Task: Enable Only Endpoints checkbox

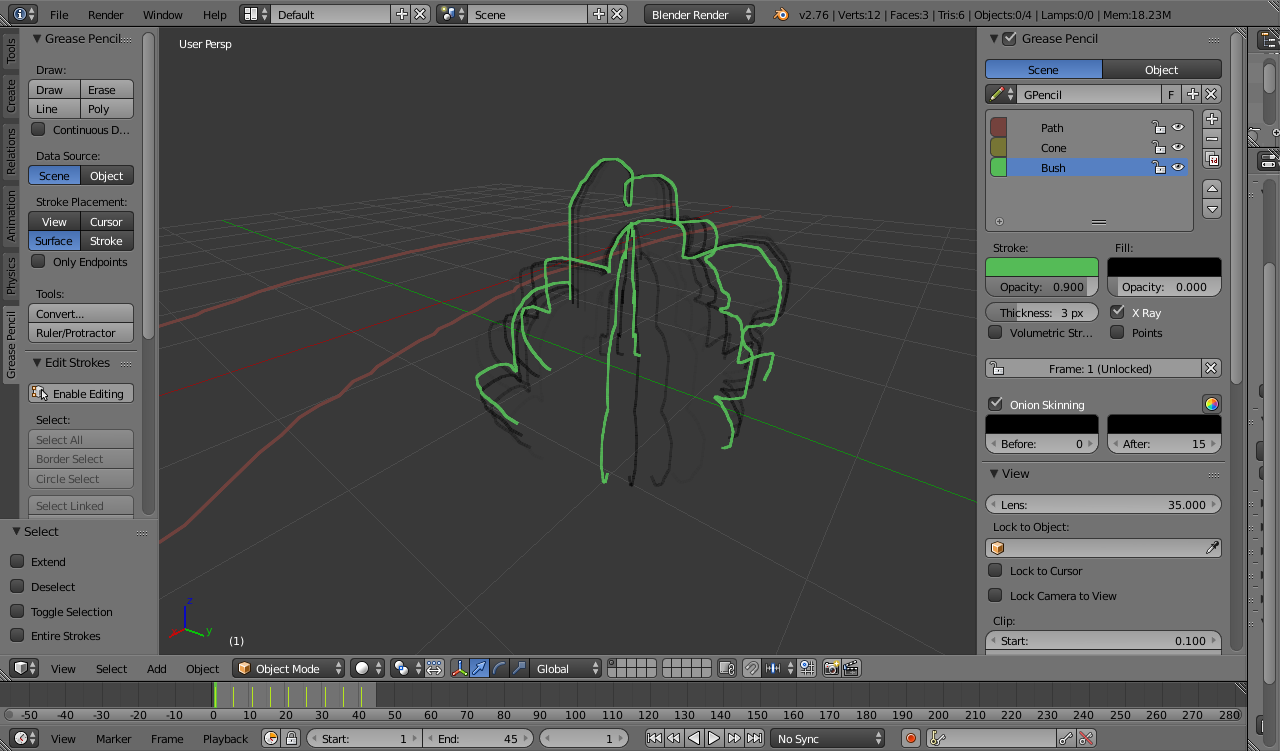Action: click(38, 261)
